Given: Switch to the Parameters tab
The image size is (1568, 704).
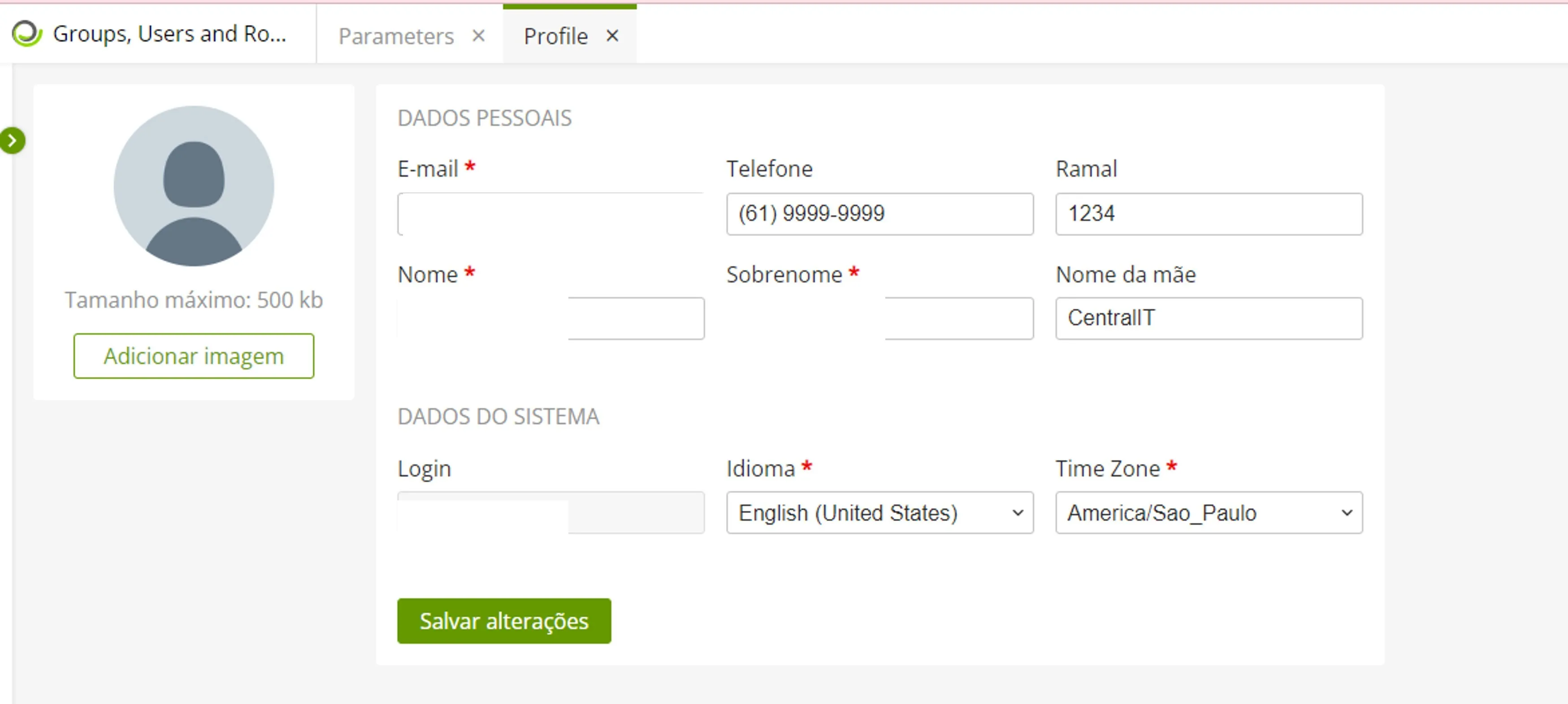Looking at the screenshot, I should (396, 36).
